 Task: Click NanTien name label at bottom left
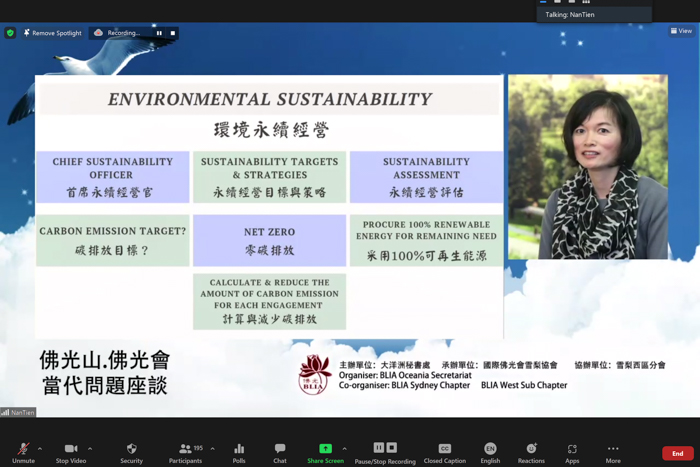[18, 413]
